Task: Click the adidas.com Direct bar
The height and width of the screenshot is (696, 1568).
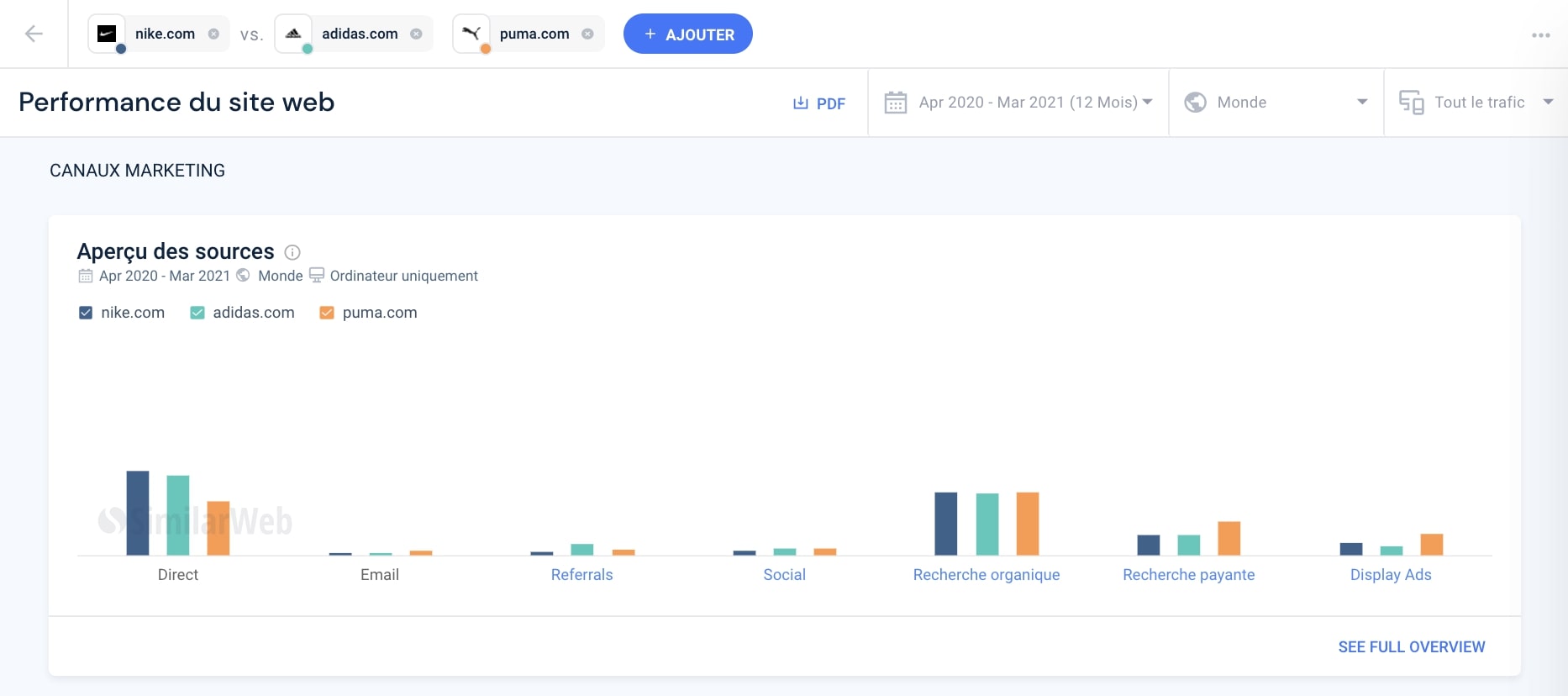Action: (178, 515)
